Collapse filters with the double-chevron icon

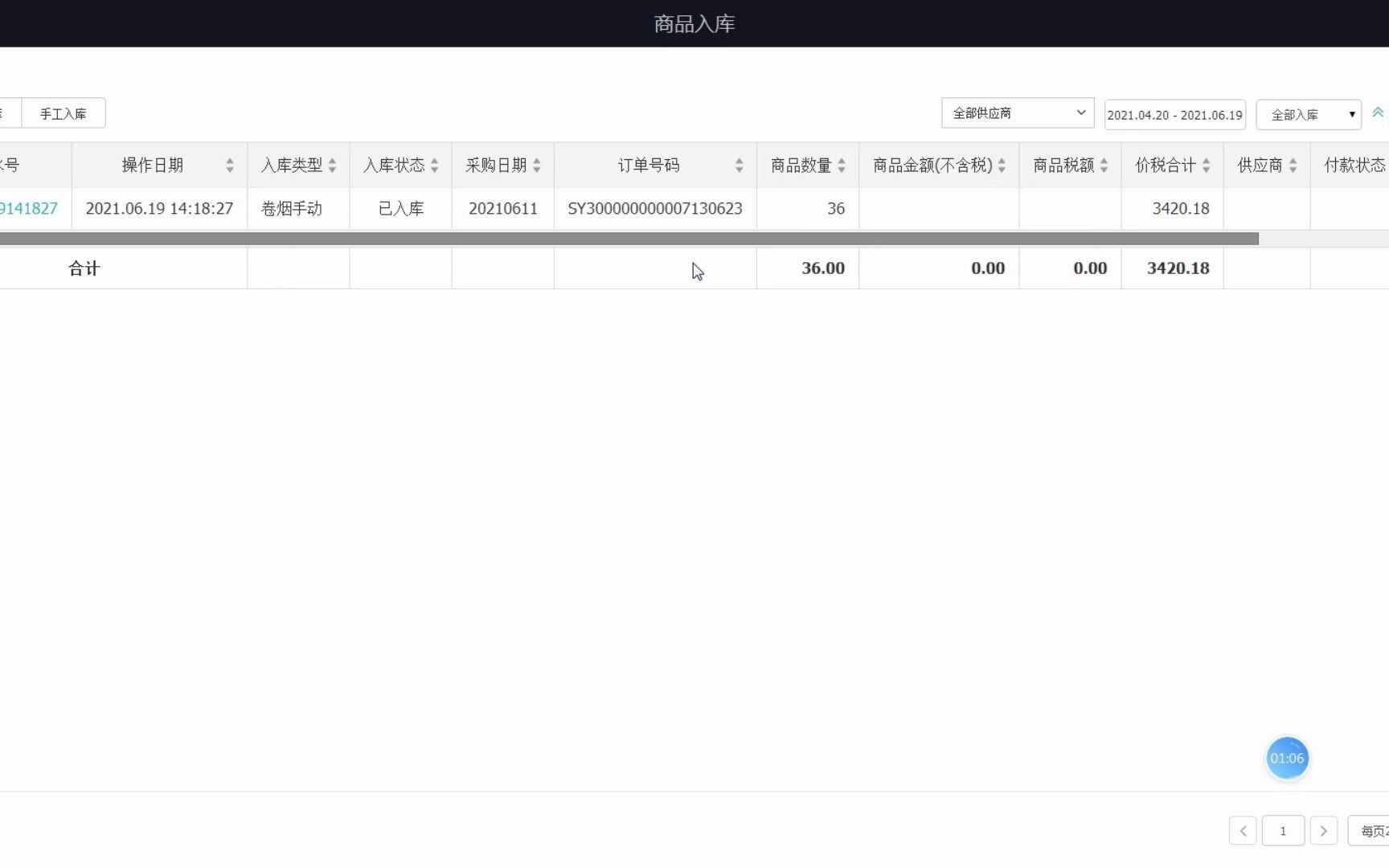point(1378,113)
